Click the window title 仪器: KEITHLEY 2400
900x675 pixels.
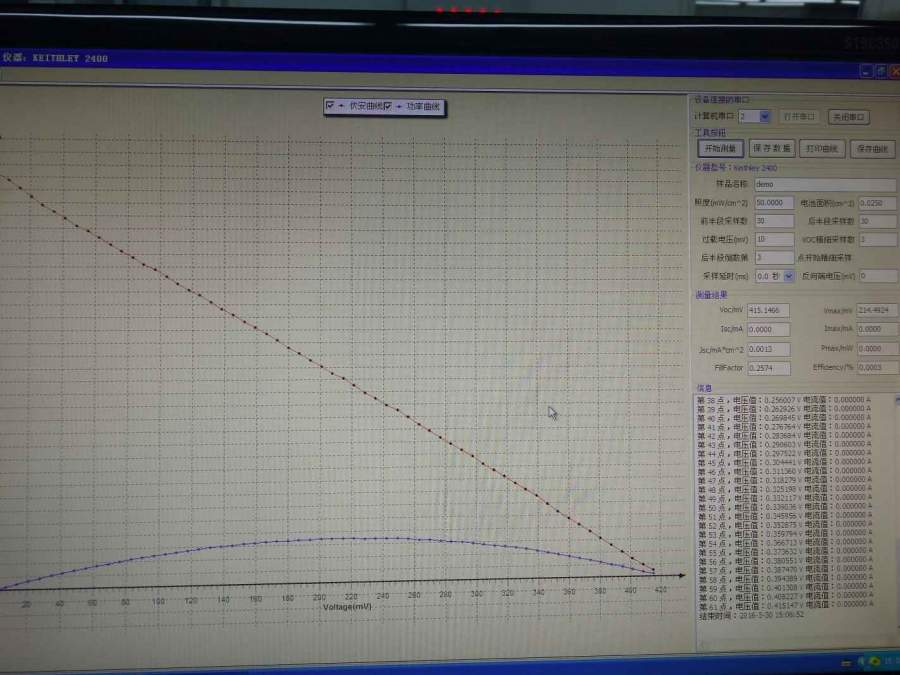click(55, 58)
